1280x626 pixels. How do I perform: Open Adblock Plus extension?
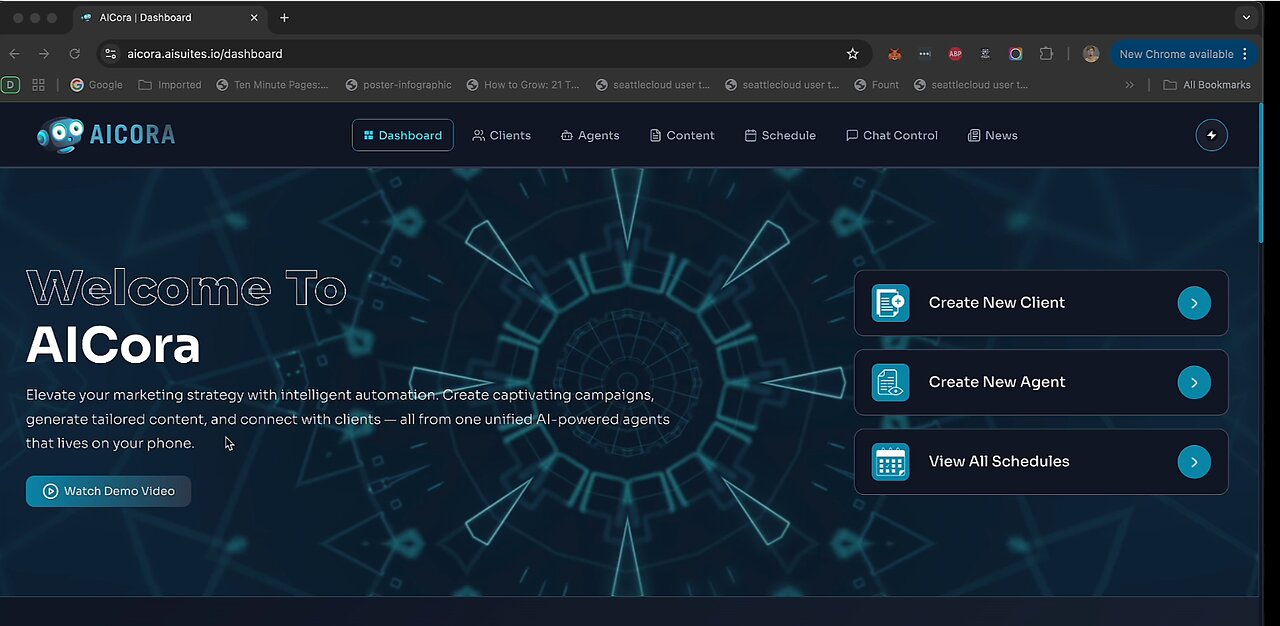955,54
